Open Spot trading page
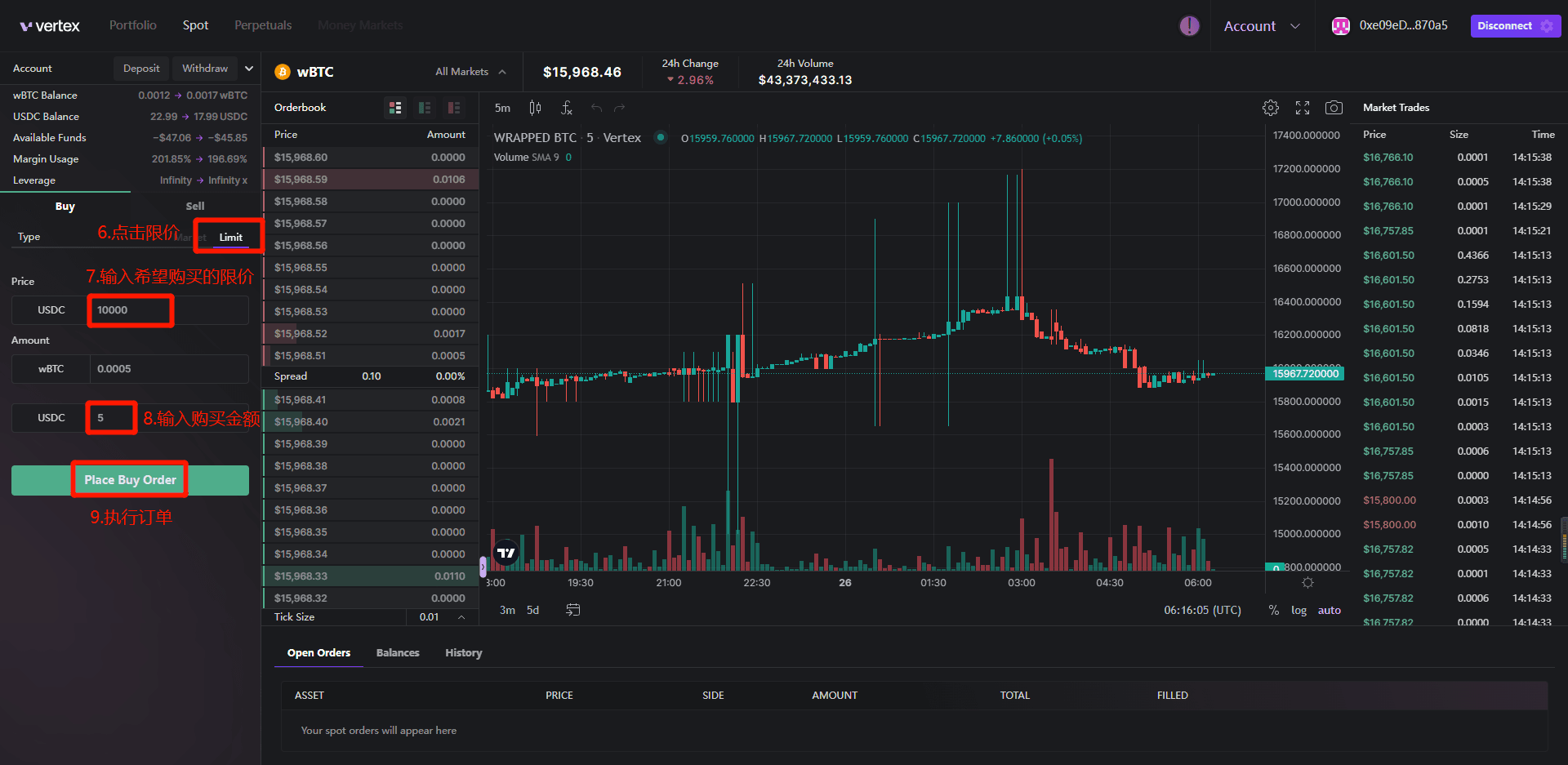The width and height of the screenshot is (1568, 765). click(x=195, y=25)
